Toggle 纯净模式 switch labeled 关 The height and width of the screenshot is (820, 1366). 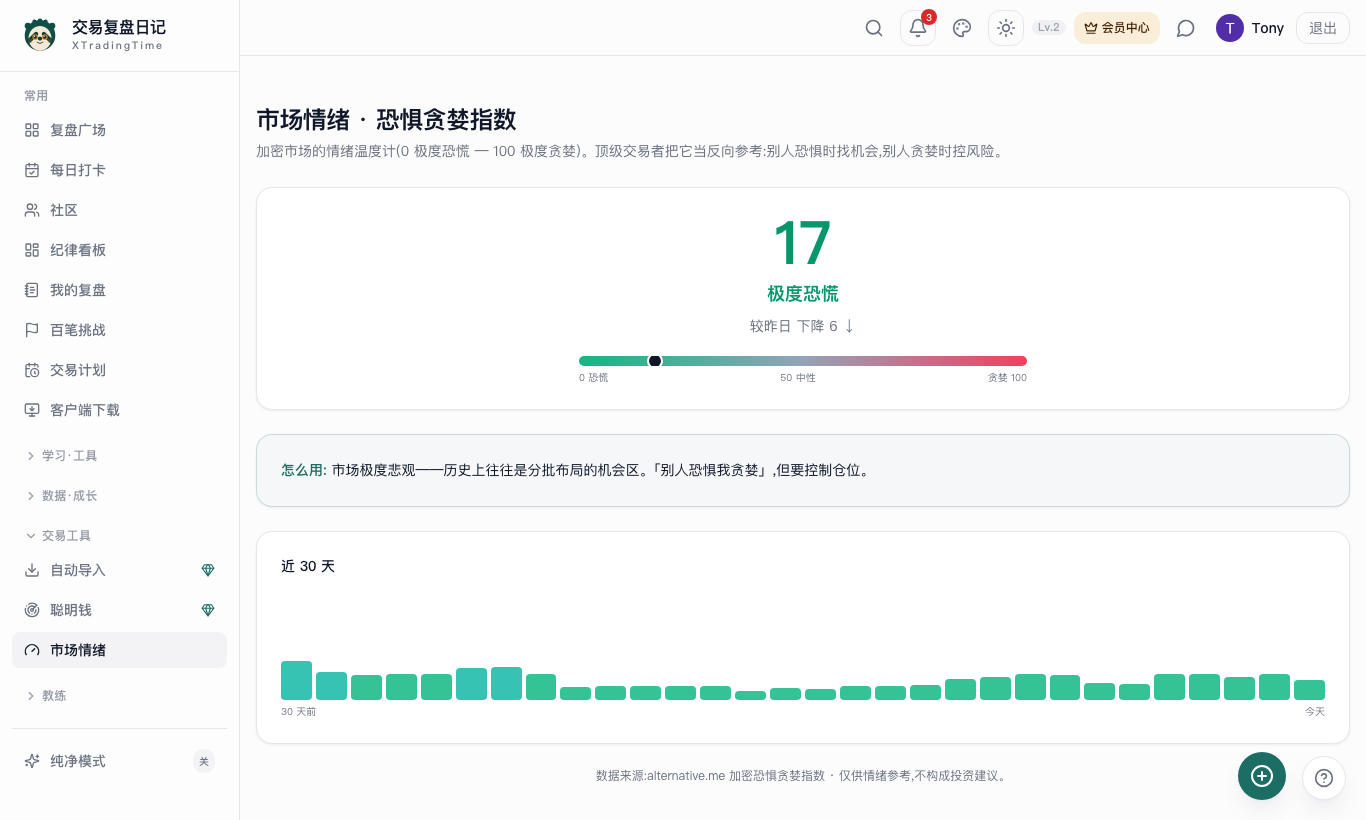204,761
